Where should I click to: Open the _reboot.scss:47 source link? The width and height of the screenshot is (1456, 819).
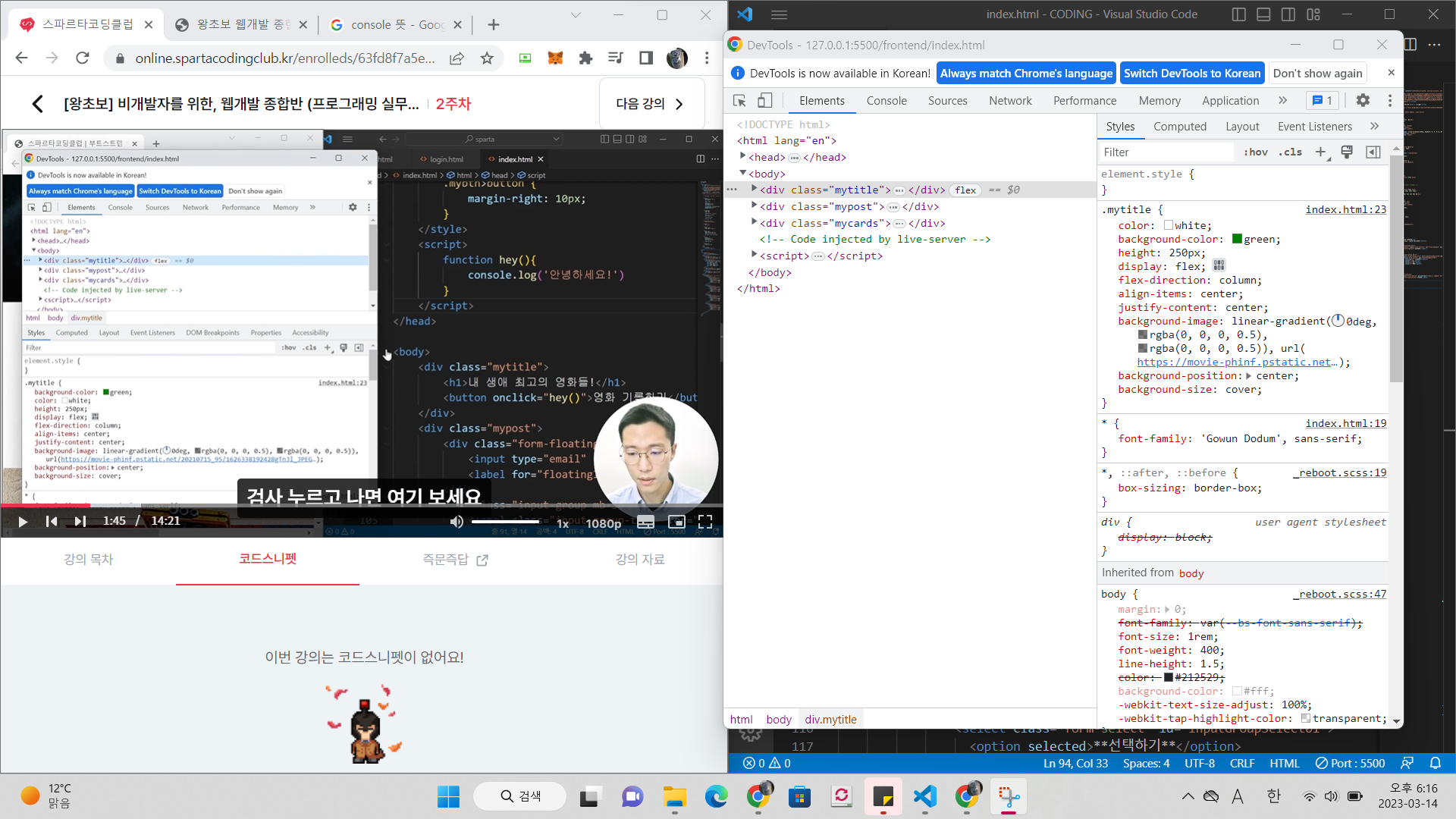pyautogui.click(x=1339, y=595)
